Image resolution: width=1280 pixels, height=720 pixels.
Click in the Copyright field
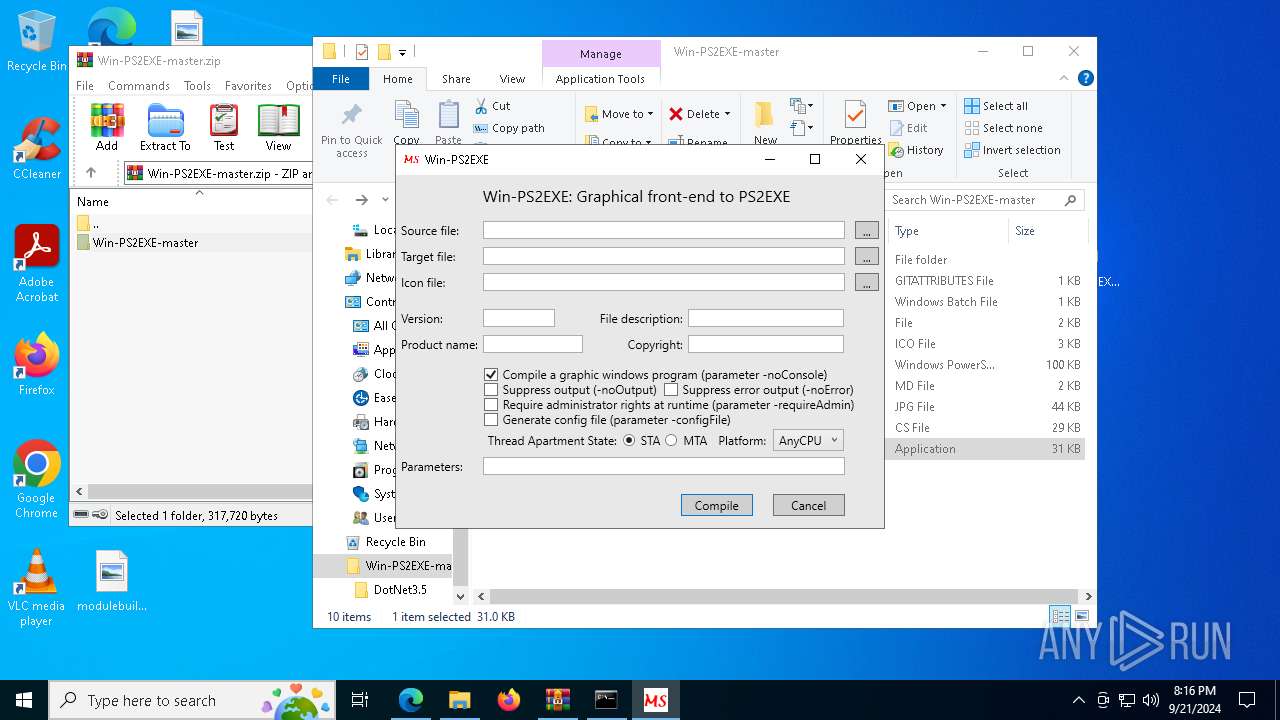coord(766,344)
